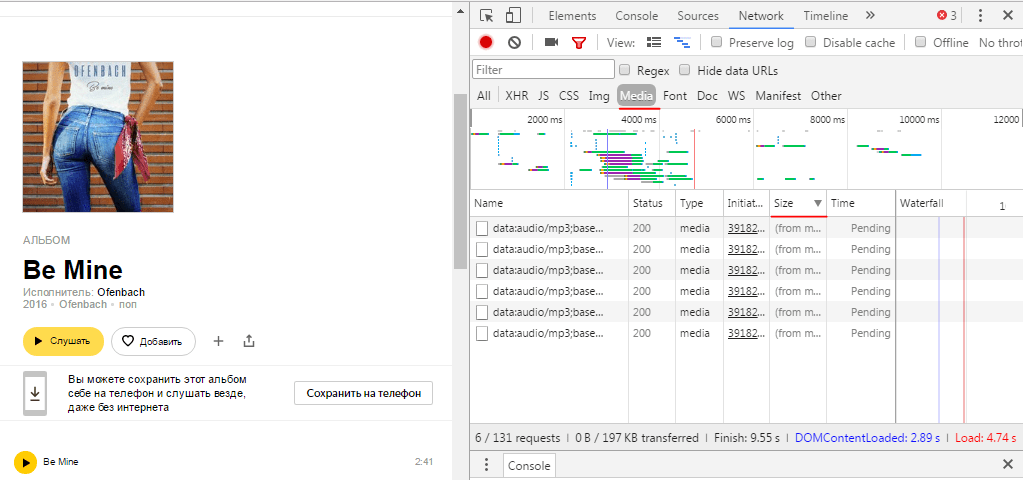Screen dimensions: 1023x480
Task: Clear the network log icon
Action: 514,42
